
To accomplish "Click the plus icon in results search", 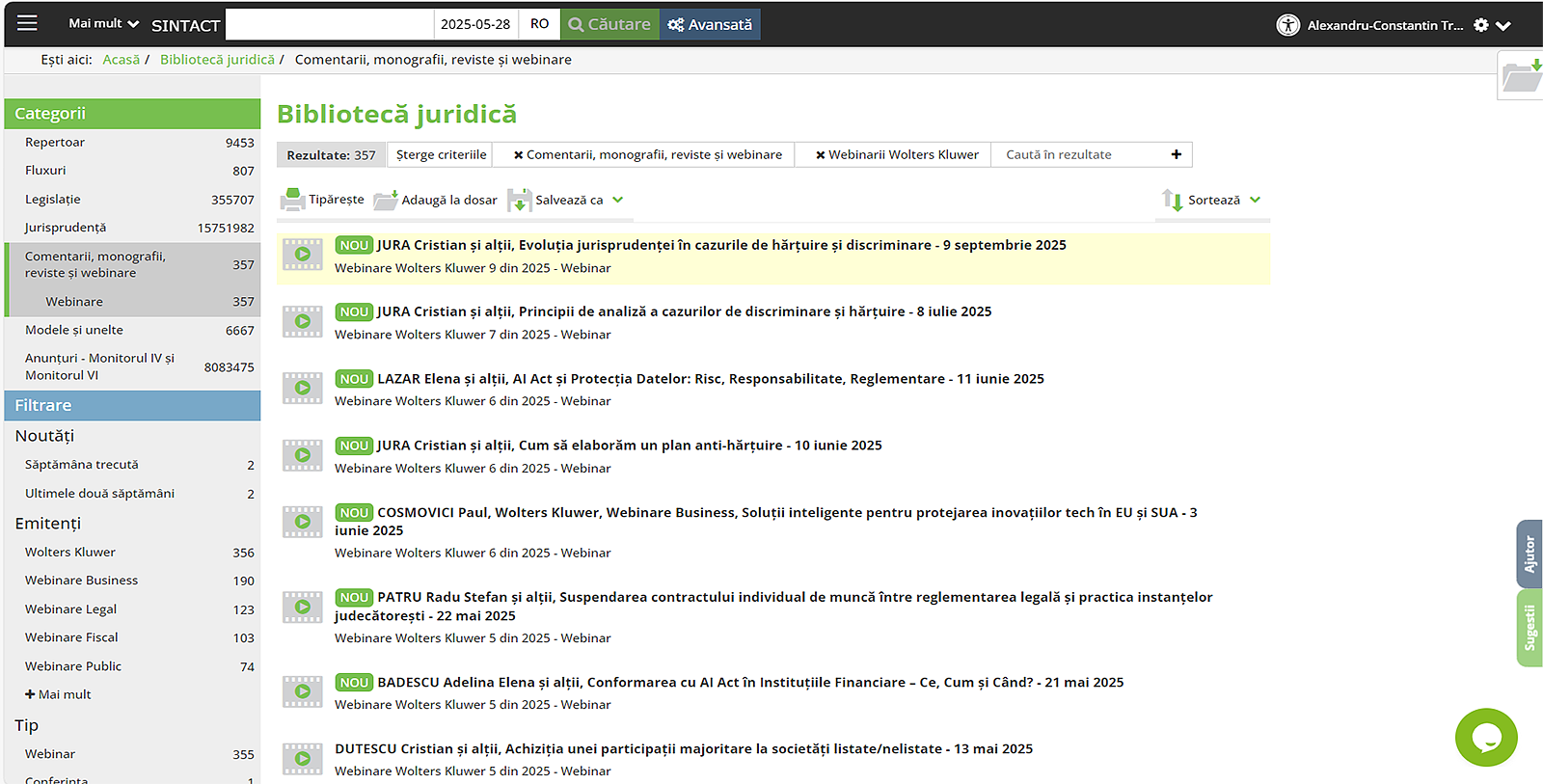I will 1177,154.
